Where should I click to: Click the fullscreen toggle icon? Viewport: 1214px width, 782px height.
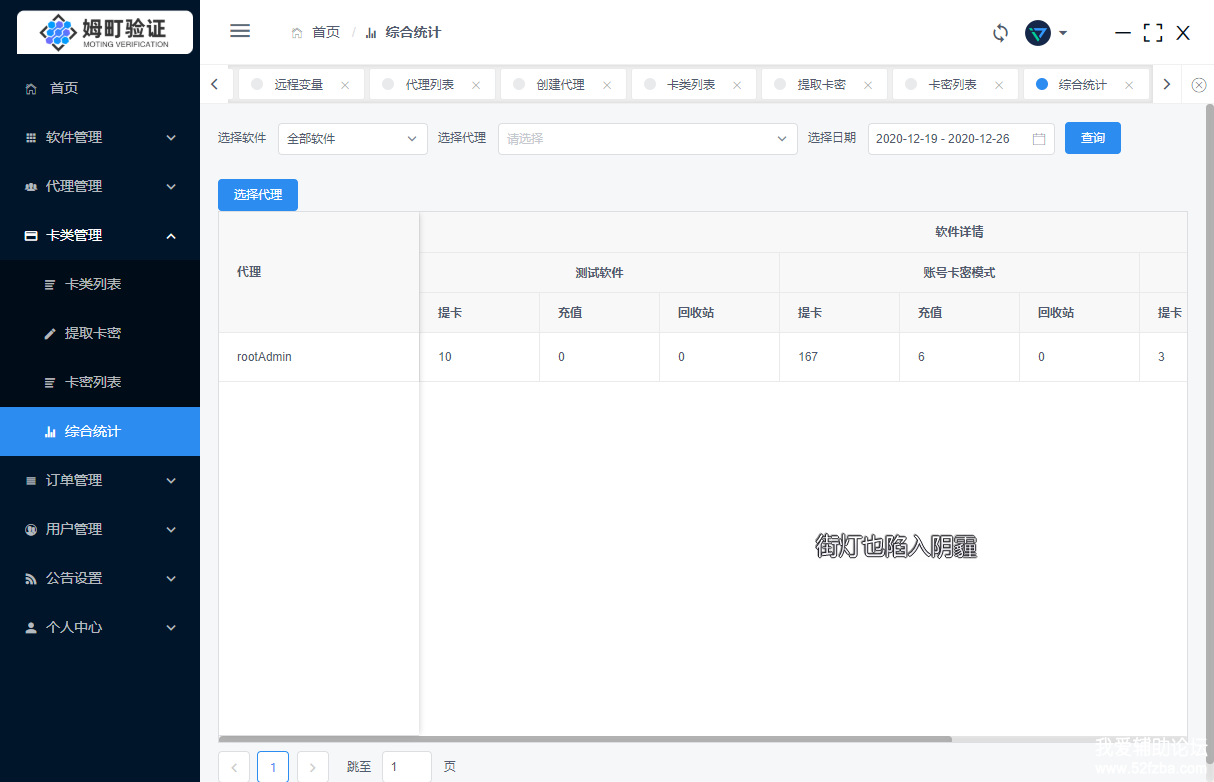click(x=1153, y=33)
